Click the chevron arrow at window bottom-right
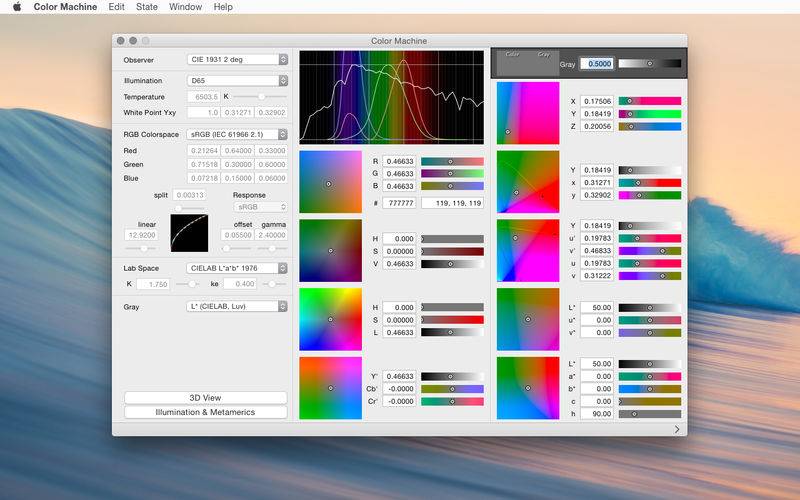 point(677,429)
